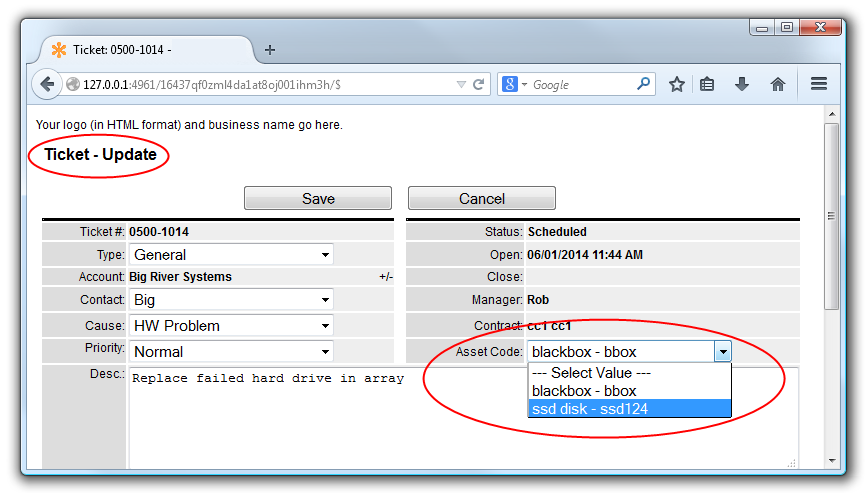Go to browser home page icon
Viewport: 868px width, 493px height.
pos(777,85)
